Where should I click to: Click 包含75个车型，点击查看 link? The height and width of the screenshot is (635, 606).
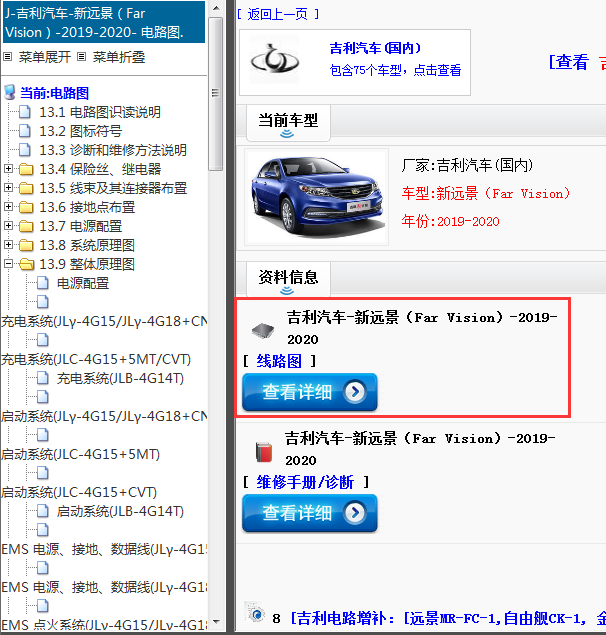[x=395, y=70]
